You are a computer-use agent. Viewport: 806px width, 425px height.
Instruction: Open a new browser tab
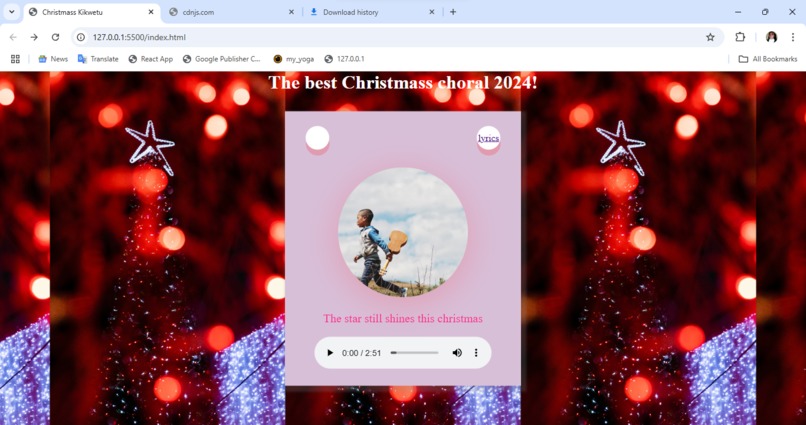coord(453,12)
